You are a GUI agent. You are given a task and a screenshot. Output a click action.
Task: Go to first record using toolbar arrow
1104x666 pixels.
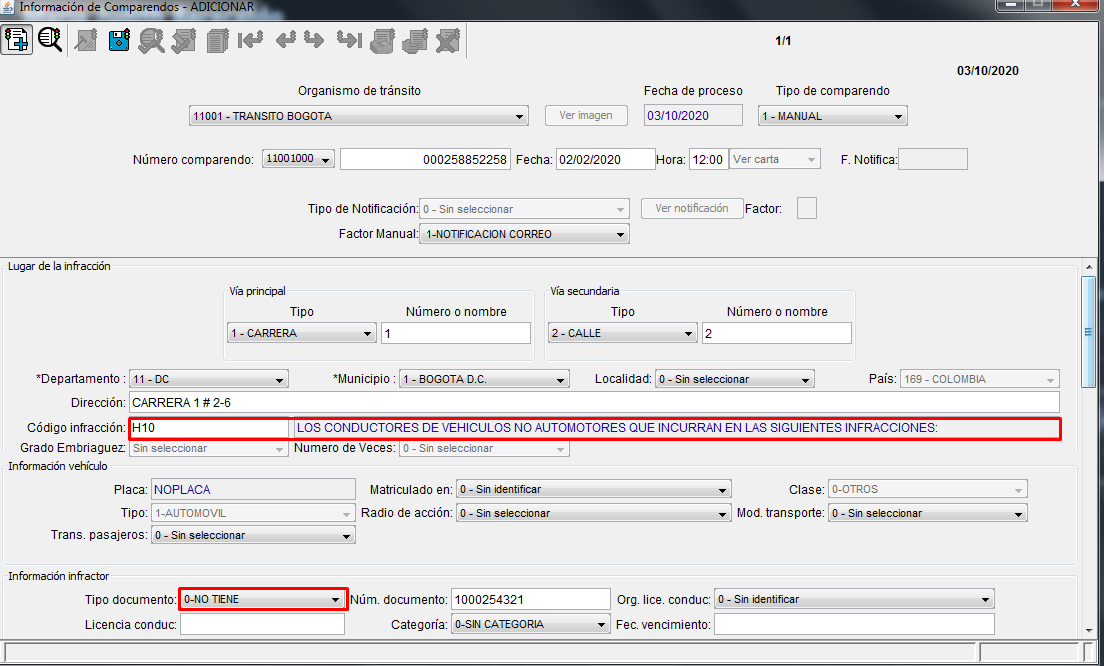[x=250, y=41]
